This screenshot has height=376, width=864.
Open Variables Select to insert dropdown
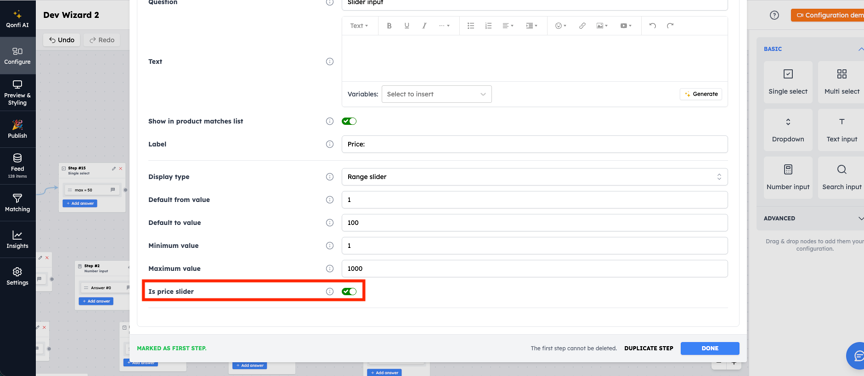coord(436,94)
